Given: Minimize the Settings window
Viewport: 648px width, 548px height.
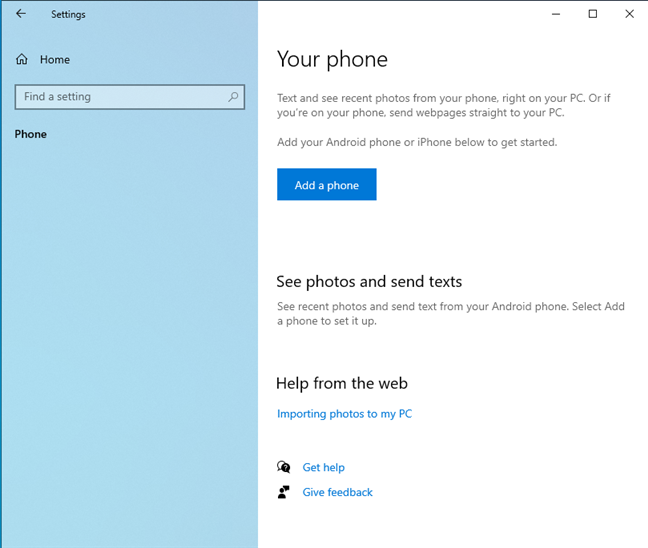Looking at the screenshot, I should coord(556,14).
